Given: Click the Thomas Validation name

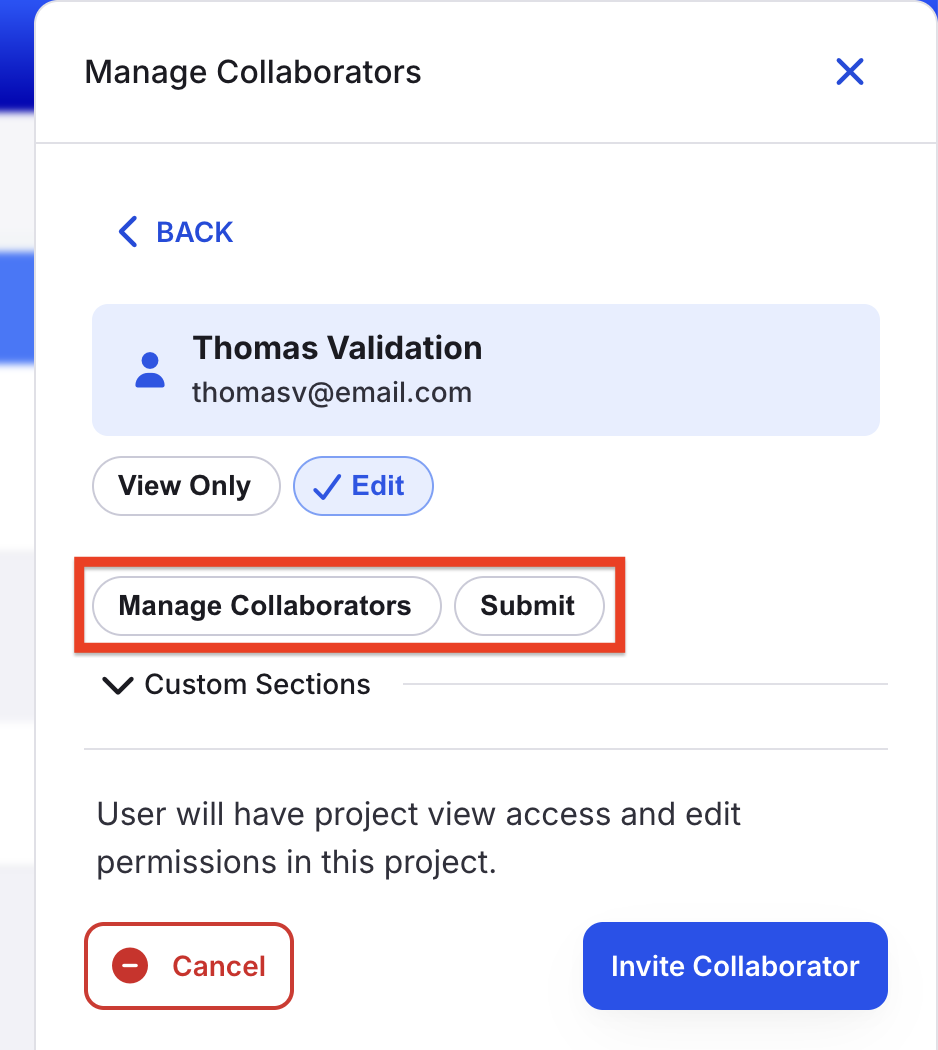Looking at the screenshot, I should pyautogui.click(x=337, y=348).
